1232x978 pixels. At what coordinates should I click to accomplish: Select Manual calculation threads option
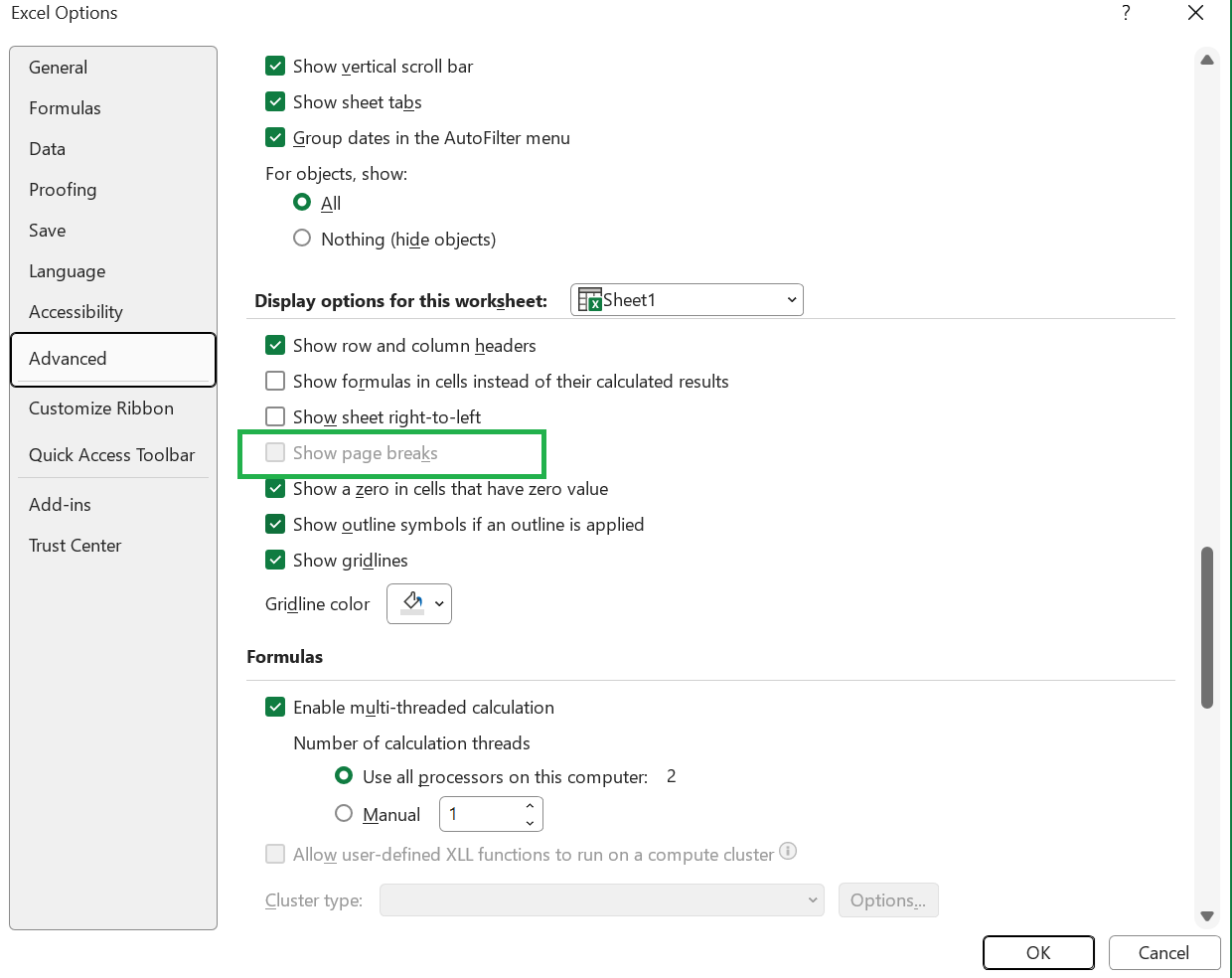(344, 813)
